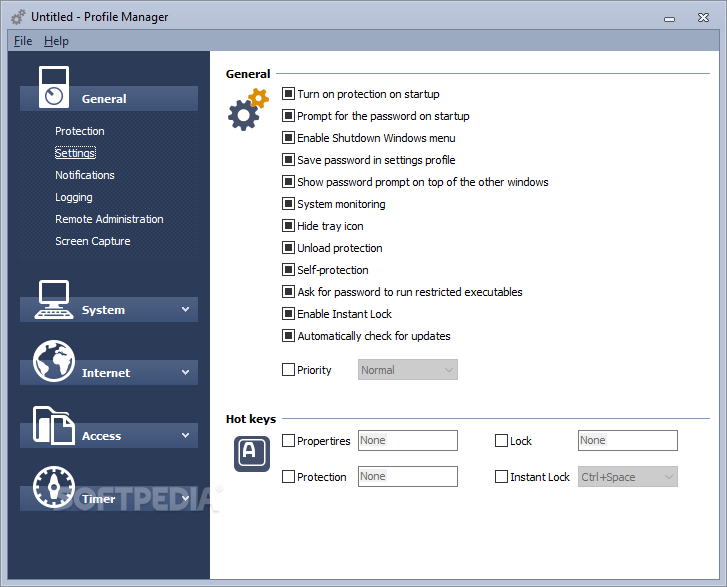Minimize the Profile Manager window
727x587 pixels.
click(669, 18)
